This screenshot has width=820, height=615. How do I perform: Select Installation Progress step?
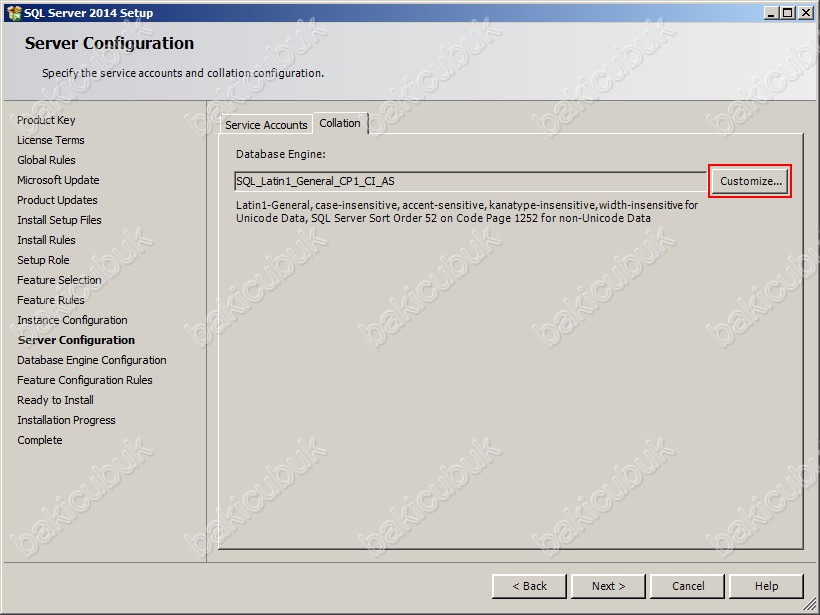(66, 420)
